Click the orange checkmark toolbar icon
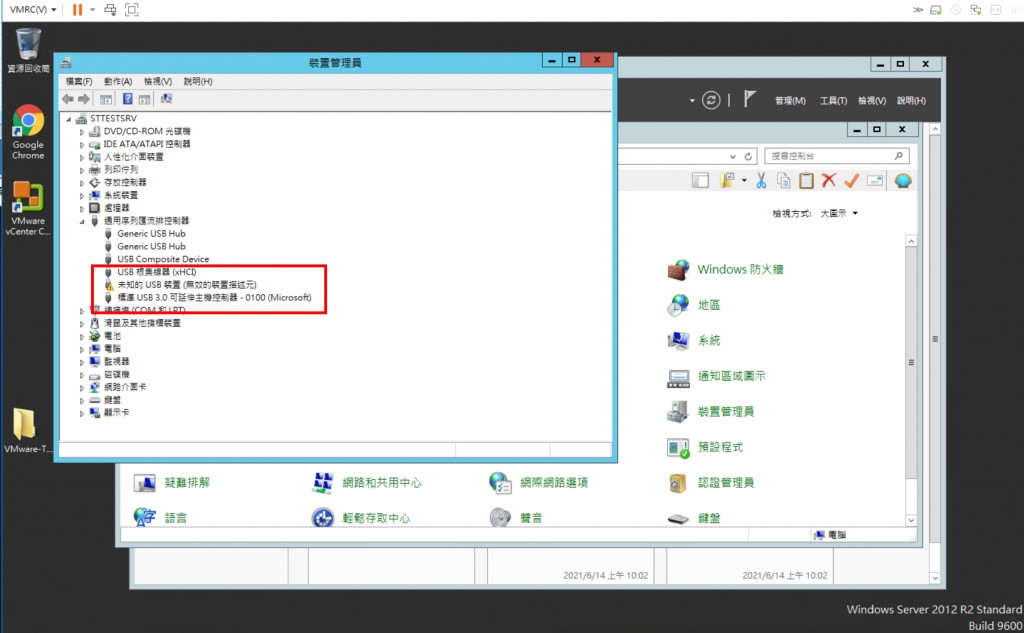The width and height of the screenshot is (1024, 633). click(x=851, y=181)
